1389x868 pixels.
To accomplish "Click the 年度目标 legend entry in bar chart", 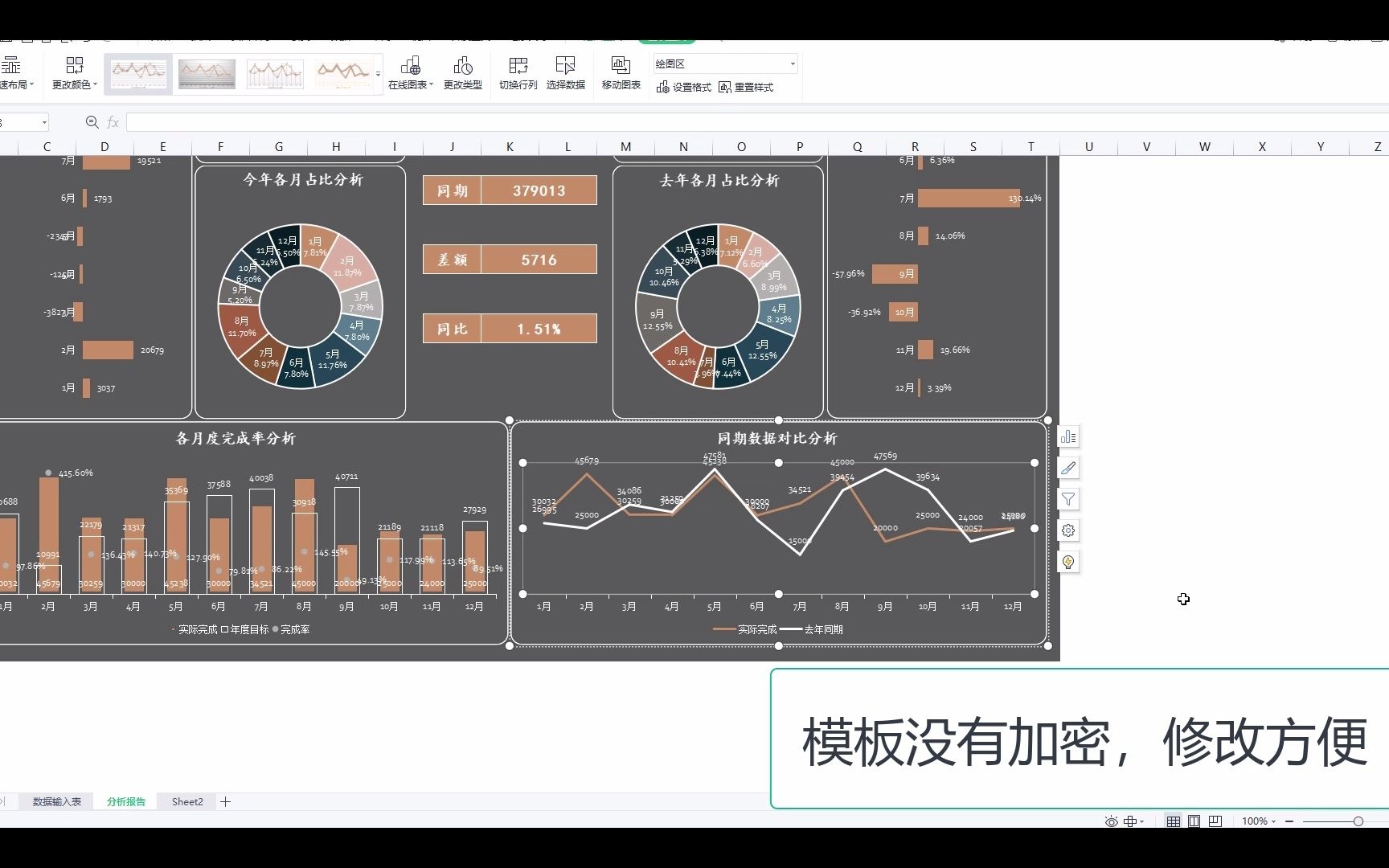I will (245, 629).
